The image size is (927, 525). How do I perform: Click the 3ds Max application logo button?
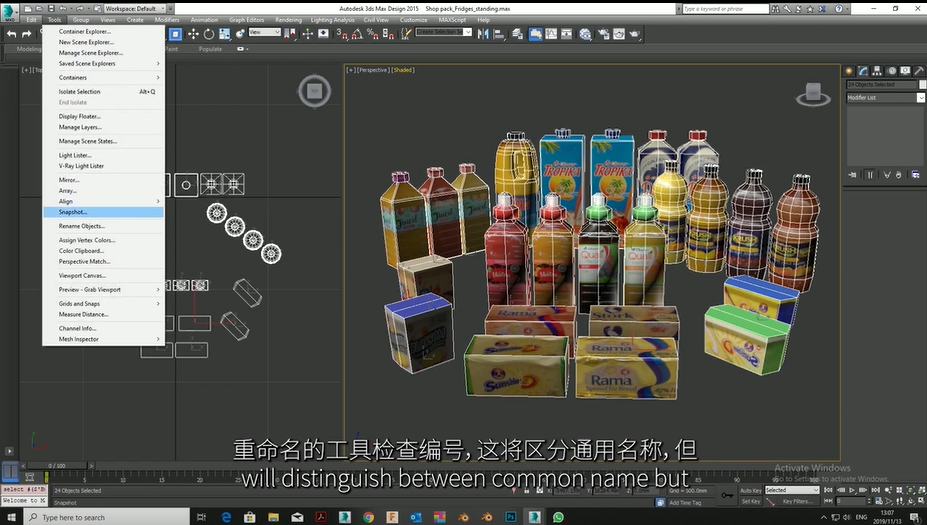tap(9, 11)
